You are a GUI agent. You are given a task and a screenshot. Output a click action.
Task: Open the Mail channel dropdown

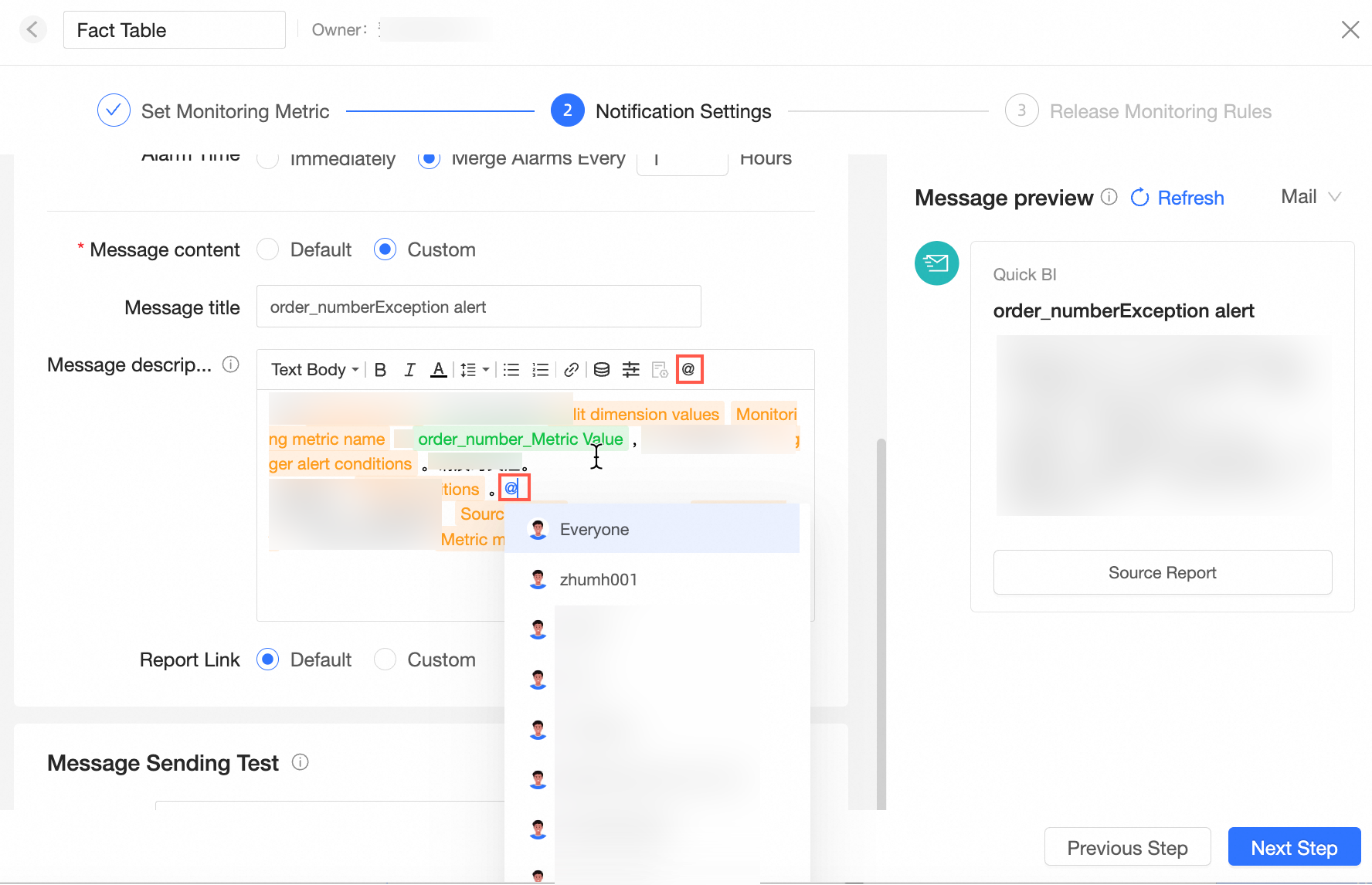(1311, 197)
